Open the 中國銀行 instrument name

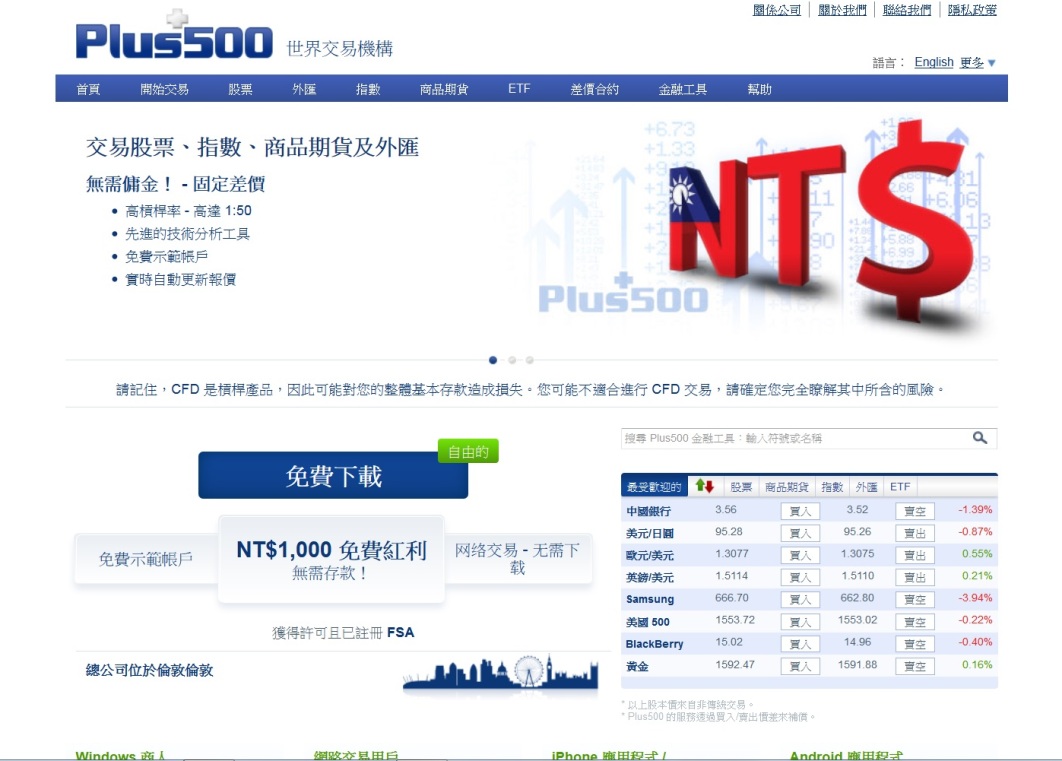648,511
